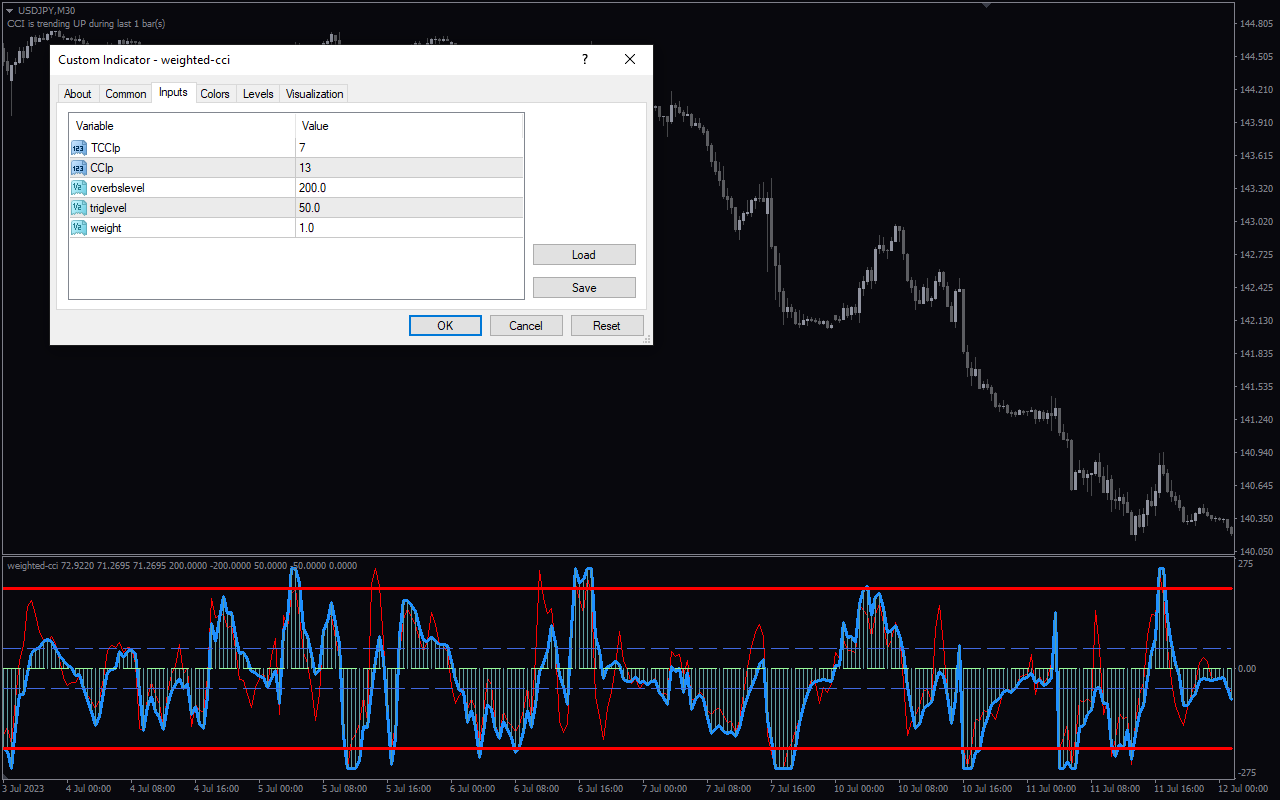Switch to the Common tab
Viewport: 1280px width, 800px height.
click(126, 94)
